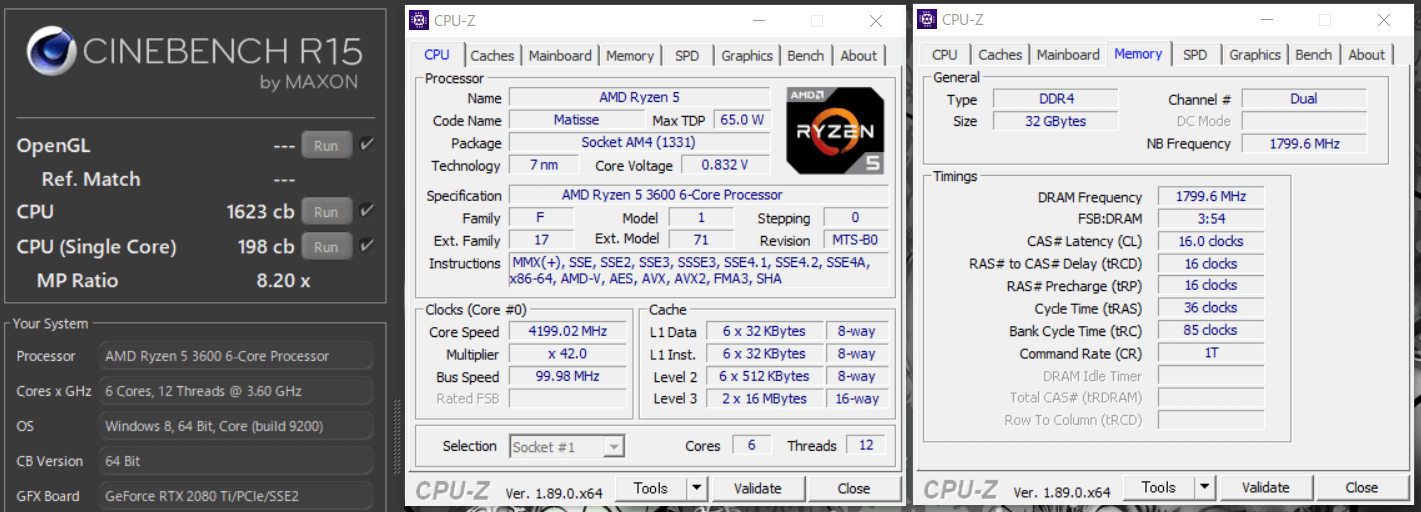The height and width of the screenshot is (512, 1421).
Task: Click the Socket AM4 (1331) package value
Action: pyautogui.click(x=640, y=143)
